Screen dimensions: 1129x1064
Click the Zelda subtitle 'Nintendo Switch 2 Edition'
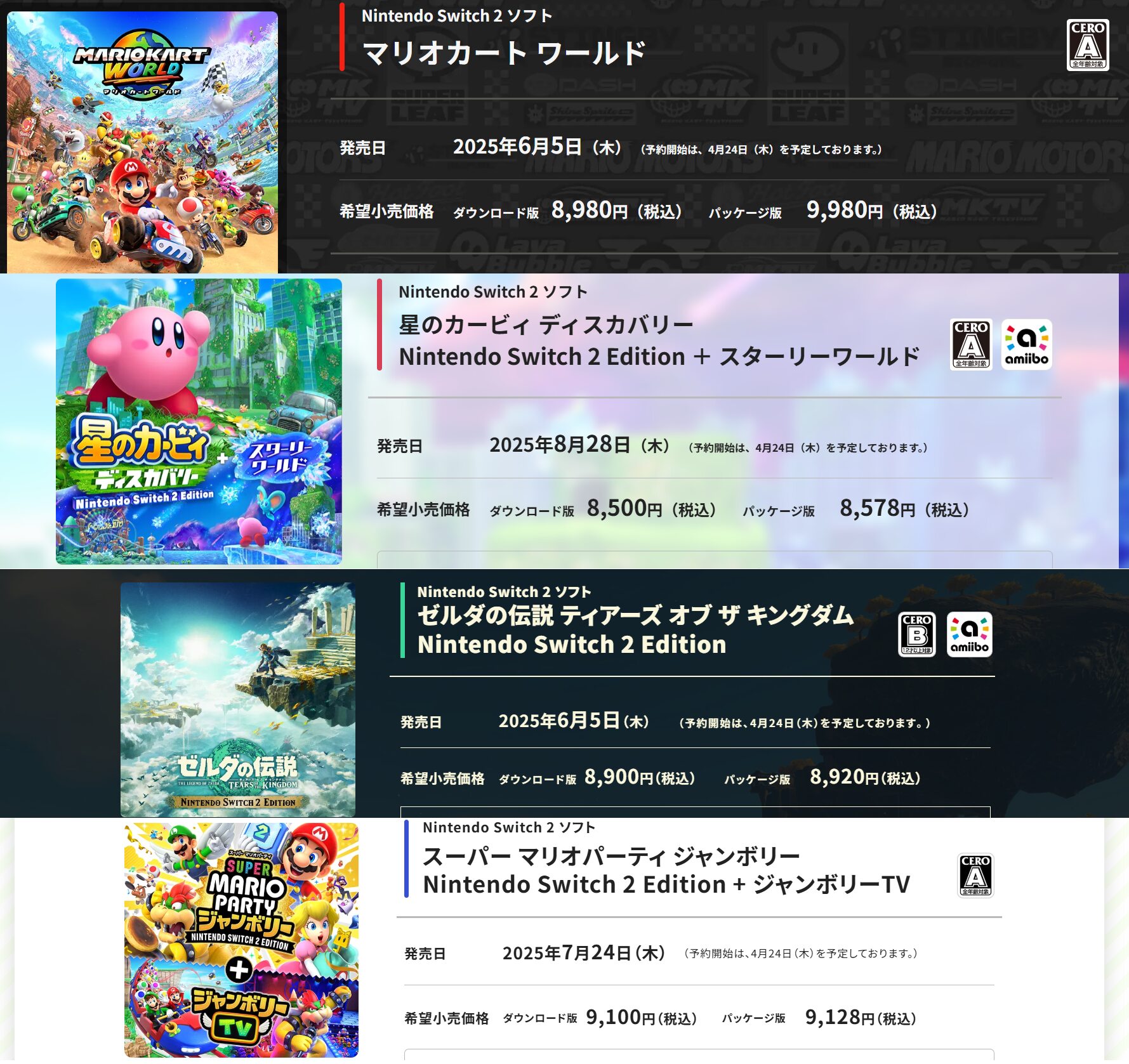(572, 645)
